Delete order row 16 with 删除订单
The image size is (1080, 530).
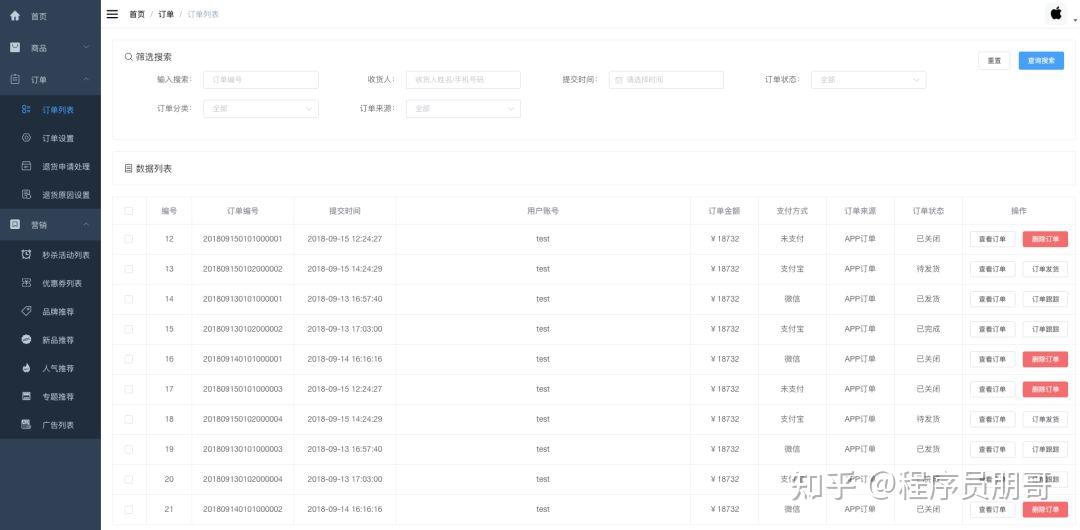point(1046,359)
